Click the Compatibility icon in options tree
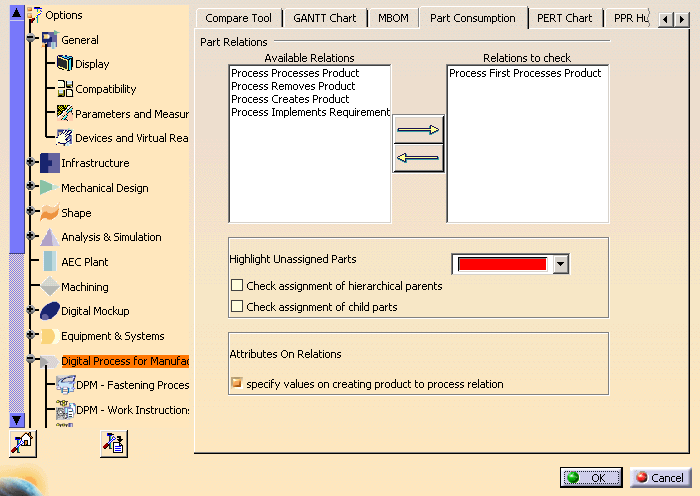700x496 pixels. click(x=65, y=89)
